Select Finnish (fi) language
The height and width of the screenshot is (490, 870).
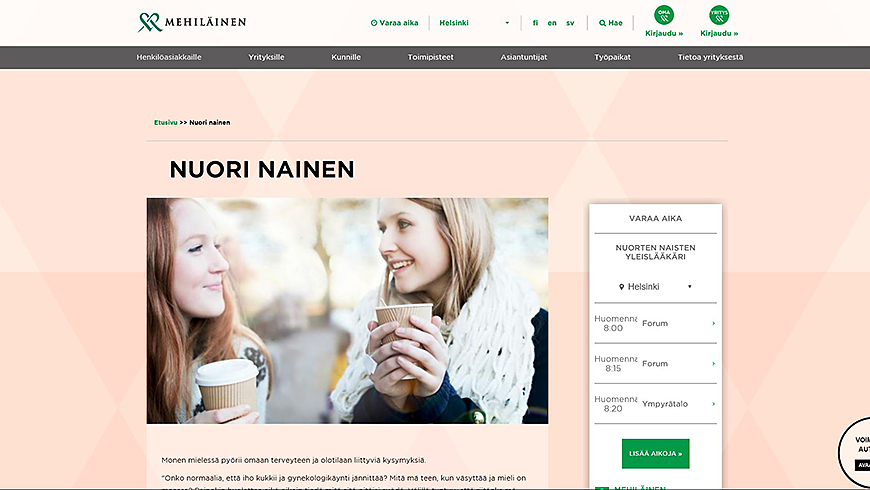click(535, 23)
